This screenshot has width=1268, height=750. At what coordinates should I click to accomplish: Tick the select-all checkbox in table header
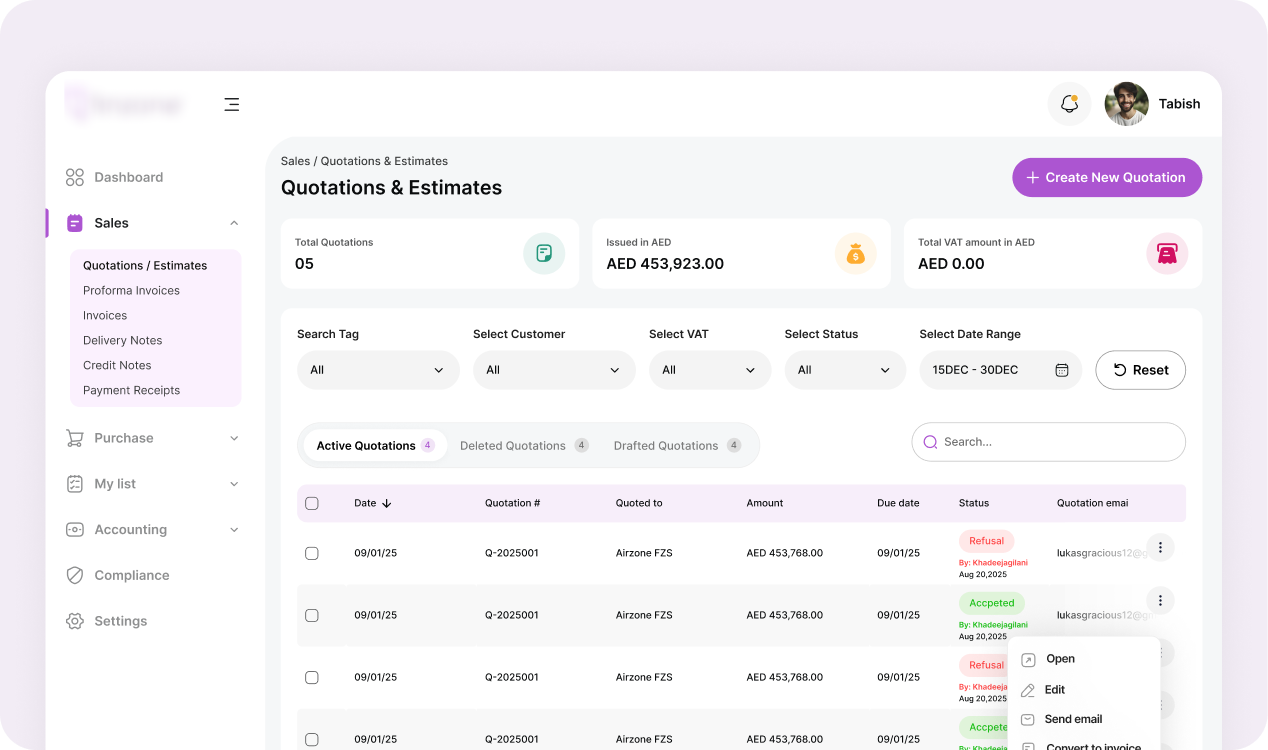[x=311, y=503]
